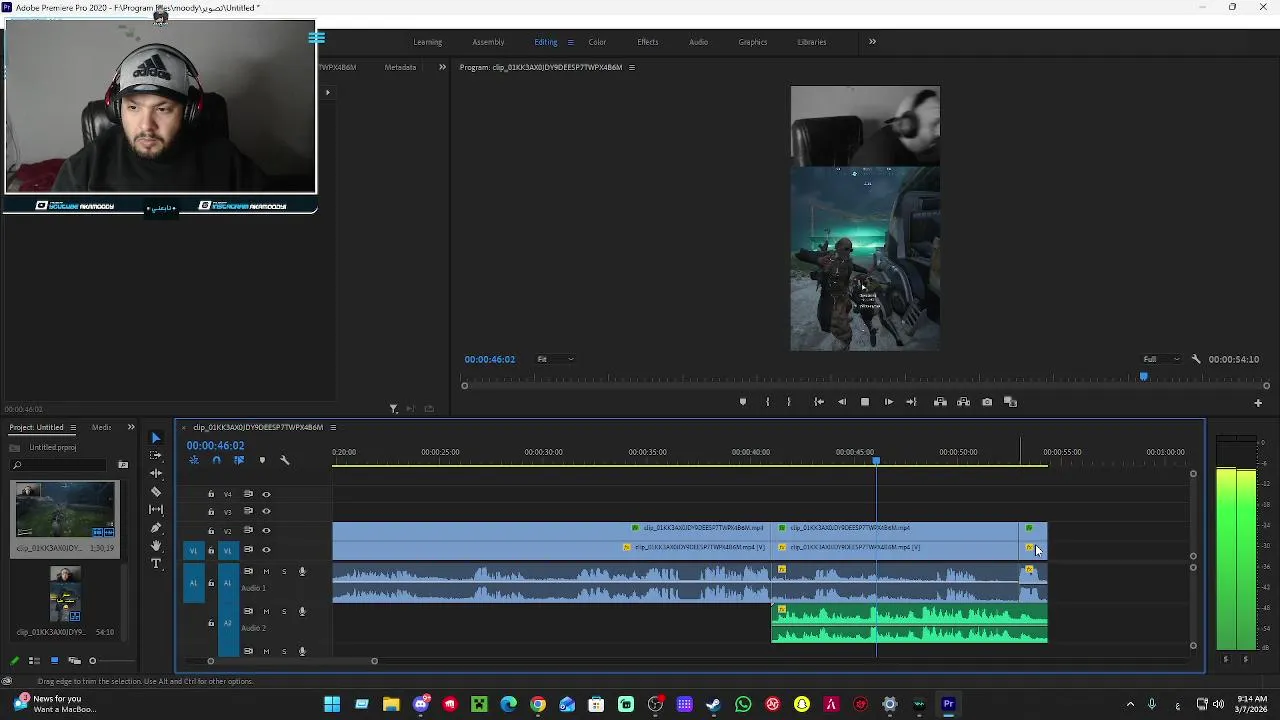
Task: Open the Program Monitor panel menu
Action: [631, 67]
